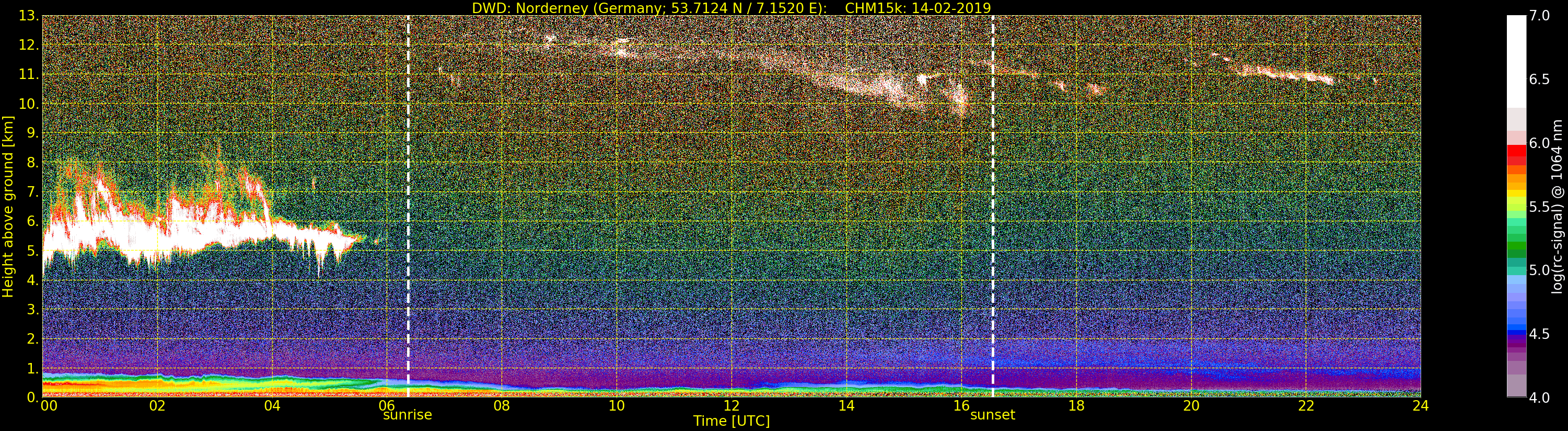1568x431 pixels.
Task: Click the dashed white sunrise marker line
Action: tap(408, 207)
